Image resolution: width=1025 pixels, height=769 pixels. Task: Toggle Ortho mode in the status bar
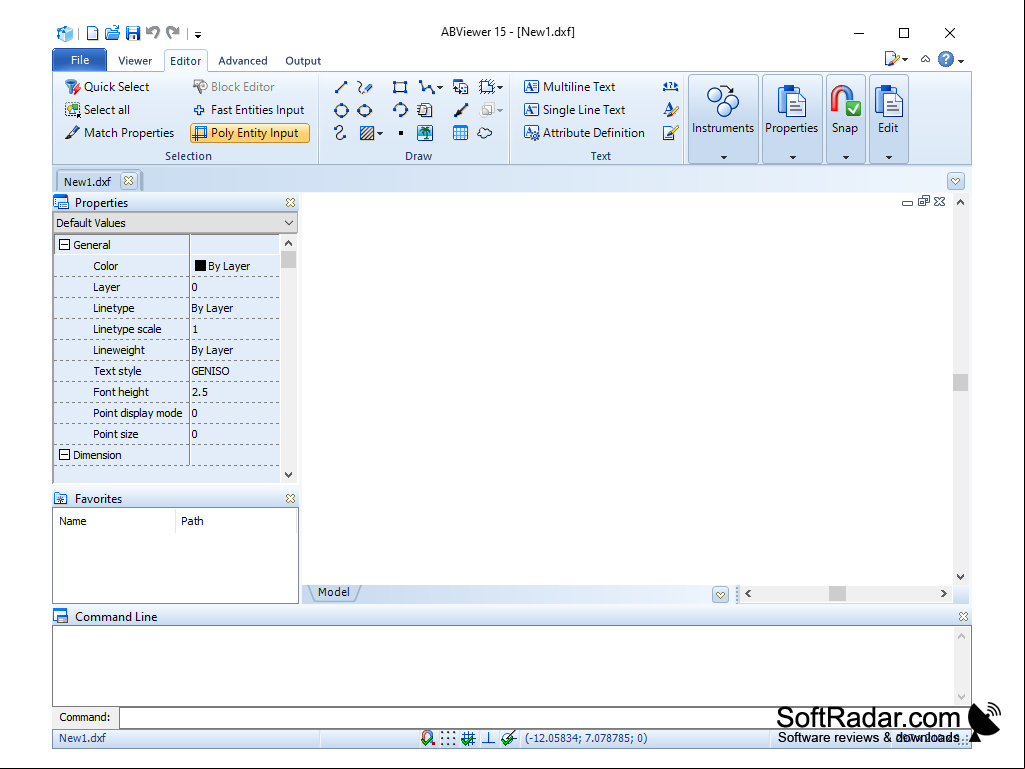pos(488,738)
